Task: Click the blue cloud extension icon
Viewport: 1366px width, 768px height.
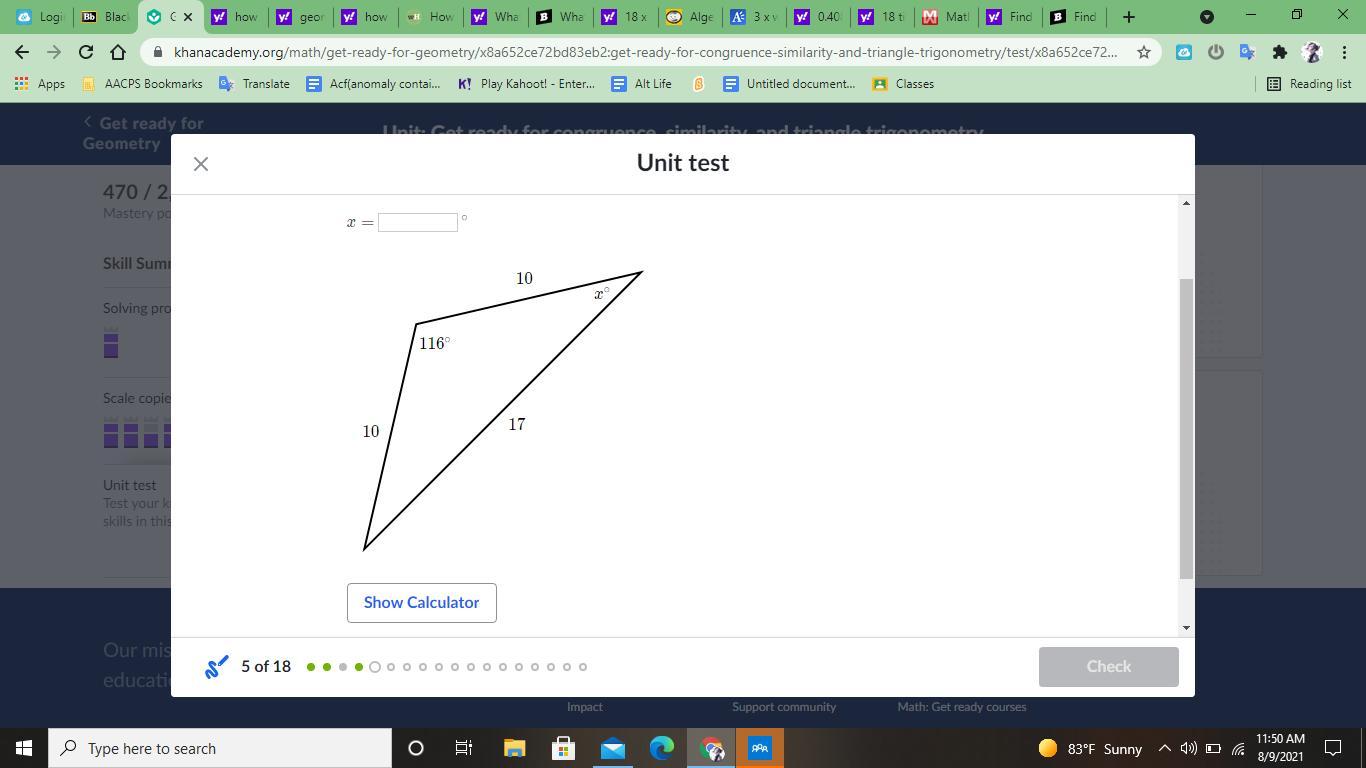Action: click(x=1184, y=52)
